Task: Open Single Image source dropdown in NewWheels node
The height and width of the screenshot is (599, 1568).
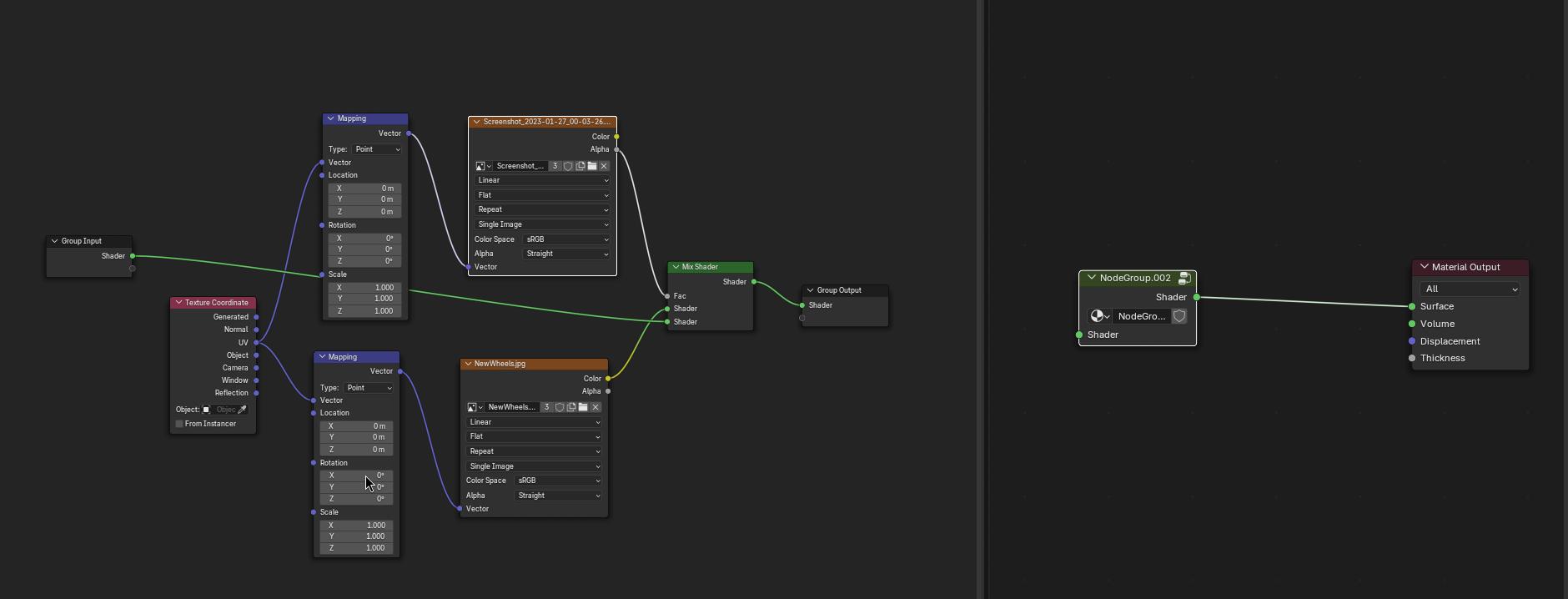Action: pyautogui.click(x=534, y=466)
